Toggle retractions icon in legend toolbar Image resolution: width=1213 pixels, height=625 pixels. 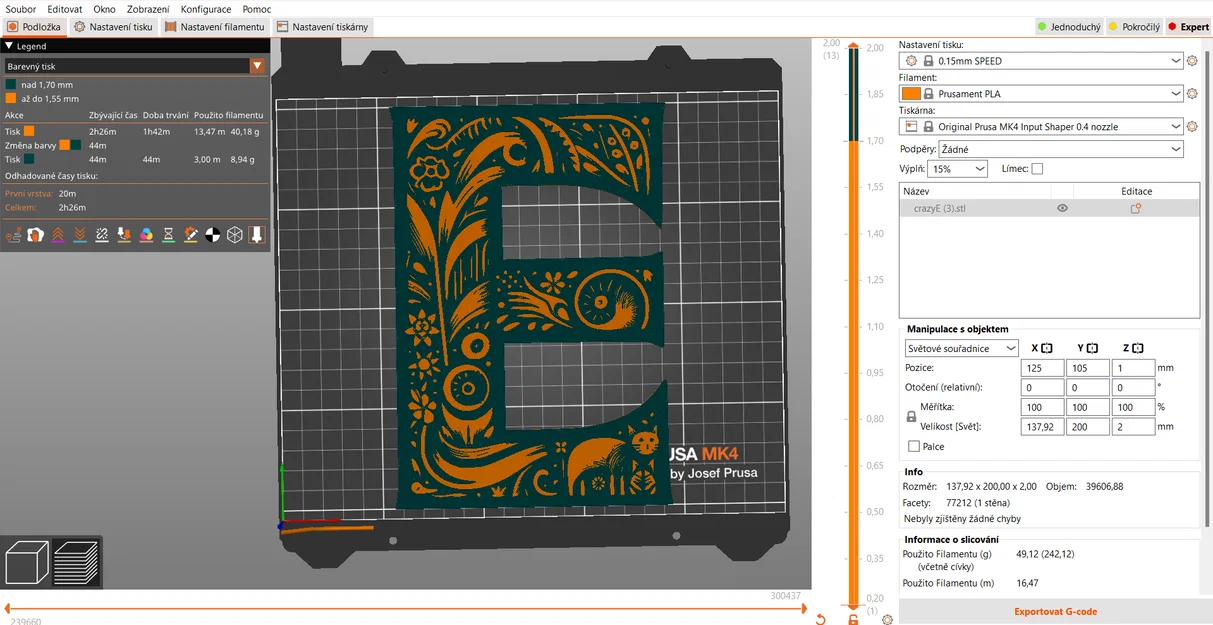coord(57,235)
